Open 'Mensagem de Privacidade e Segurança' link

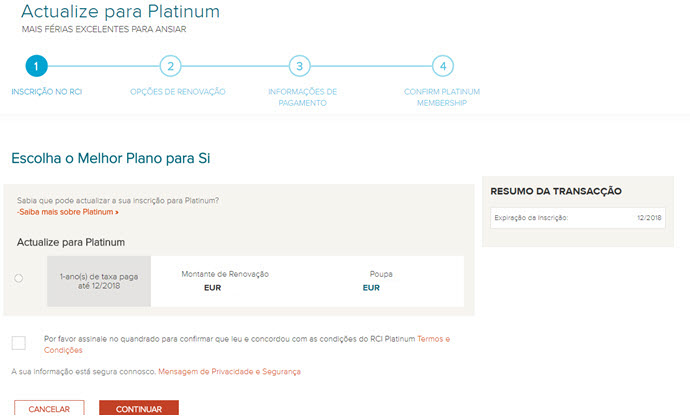[x=229, y=372]
